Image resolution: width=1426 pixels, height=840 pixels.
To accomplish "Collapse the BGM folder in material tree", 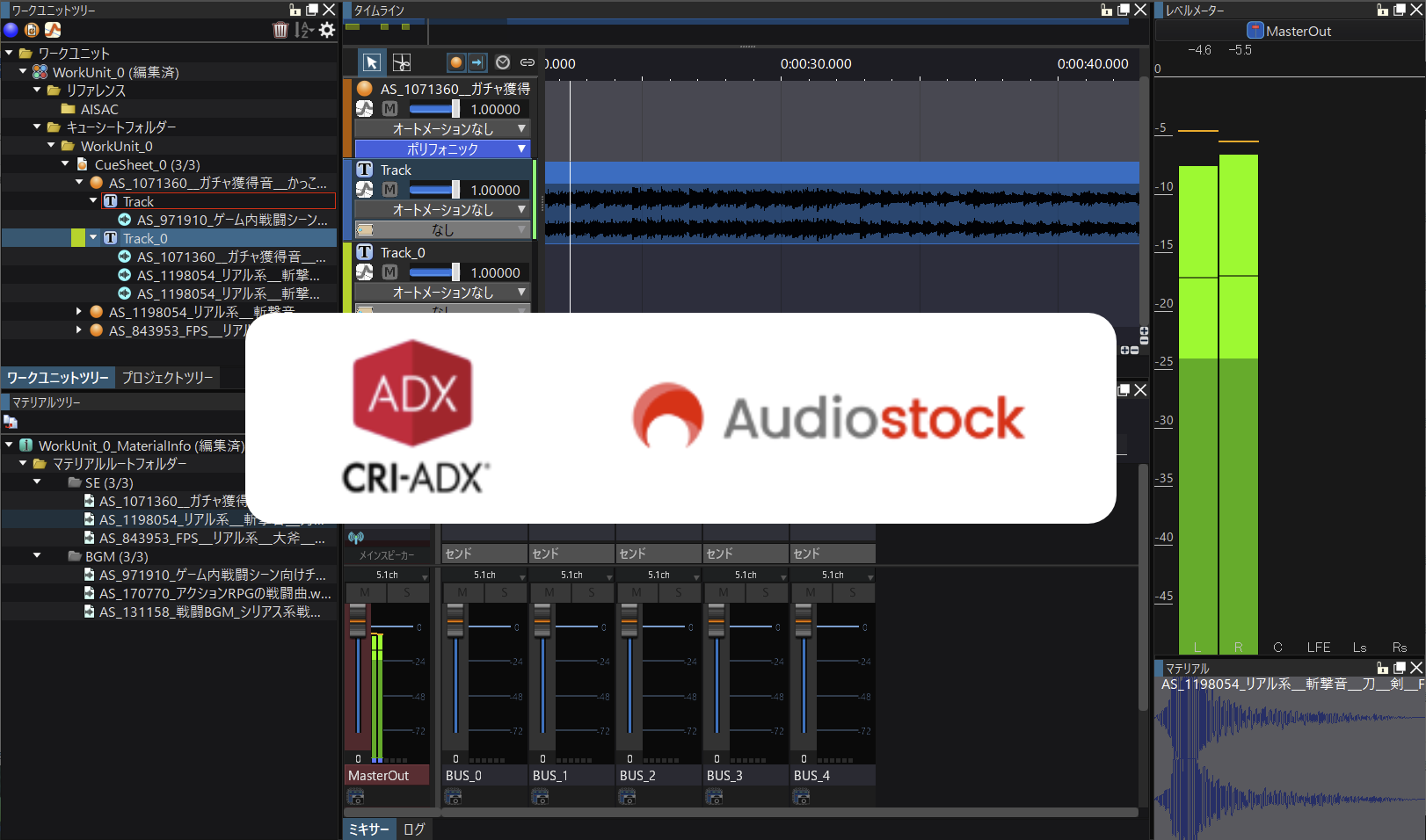I will 36,556.
